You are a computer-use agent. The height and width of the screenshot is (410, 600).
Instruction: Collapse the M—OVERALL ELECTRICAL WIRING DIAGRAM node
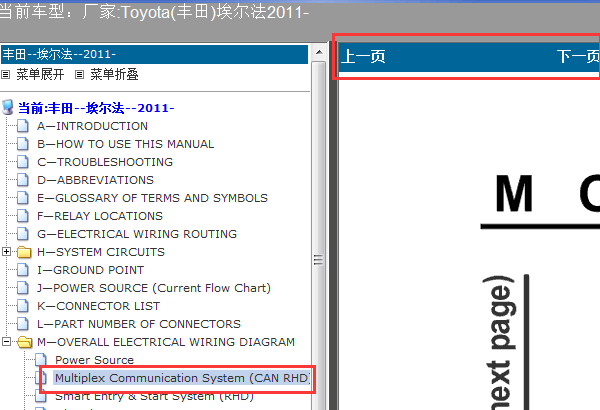6,341
